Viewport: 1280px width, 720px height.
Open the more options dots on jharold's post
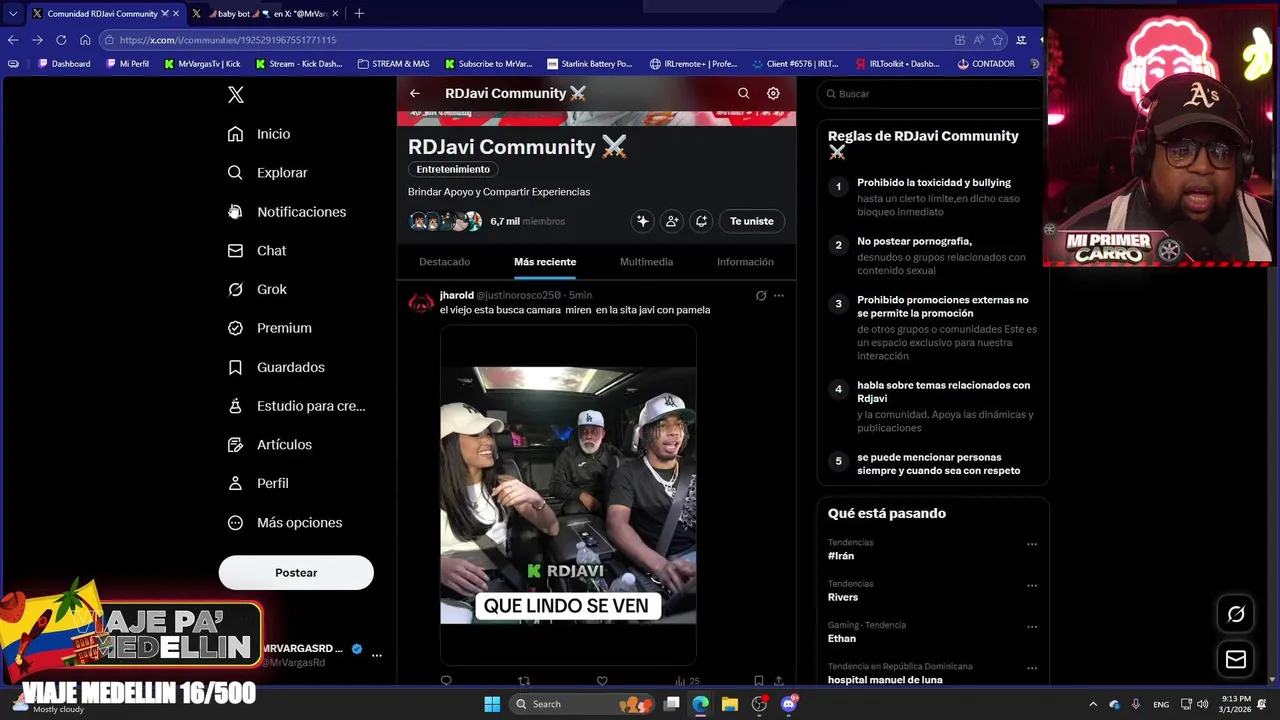[x=779, y=296]
